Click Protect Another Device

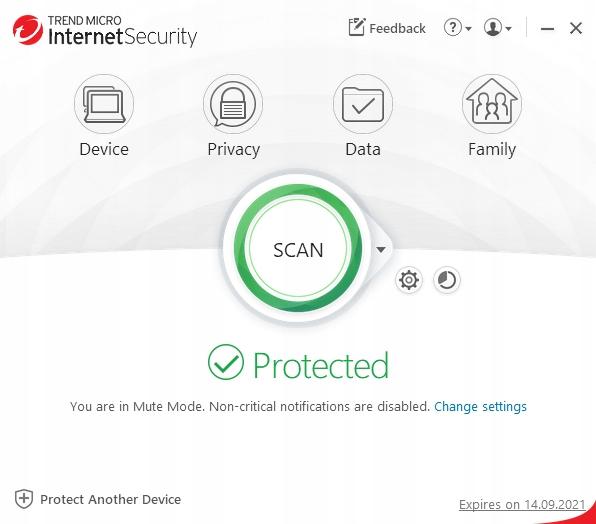point(111,499)
